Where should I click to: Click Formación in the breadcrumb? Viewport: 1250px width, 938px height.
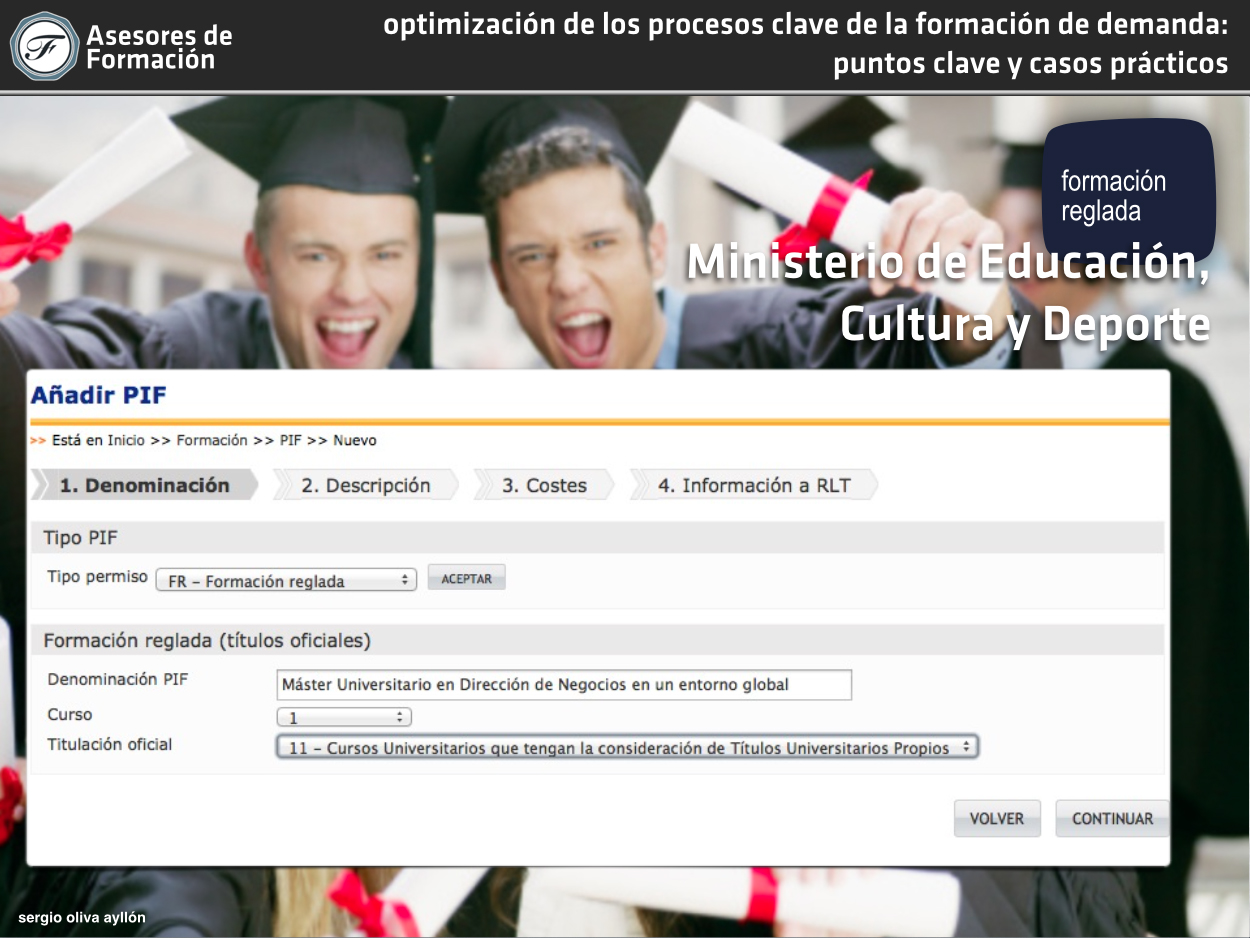(x=212, y=440)
